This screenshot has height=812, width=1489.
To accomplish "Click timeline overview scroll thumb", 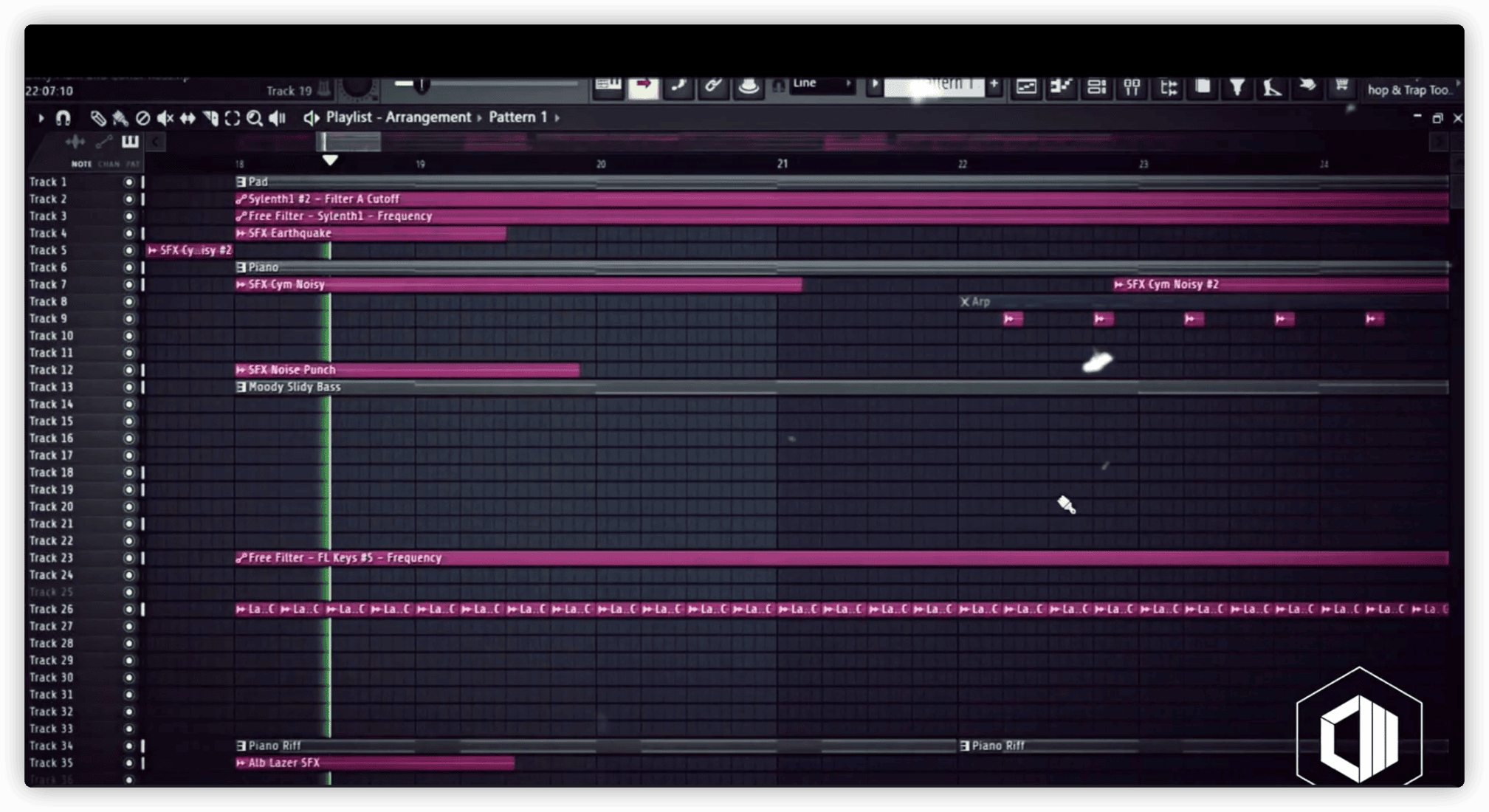I will pos(348,142).
